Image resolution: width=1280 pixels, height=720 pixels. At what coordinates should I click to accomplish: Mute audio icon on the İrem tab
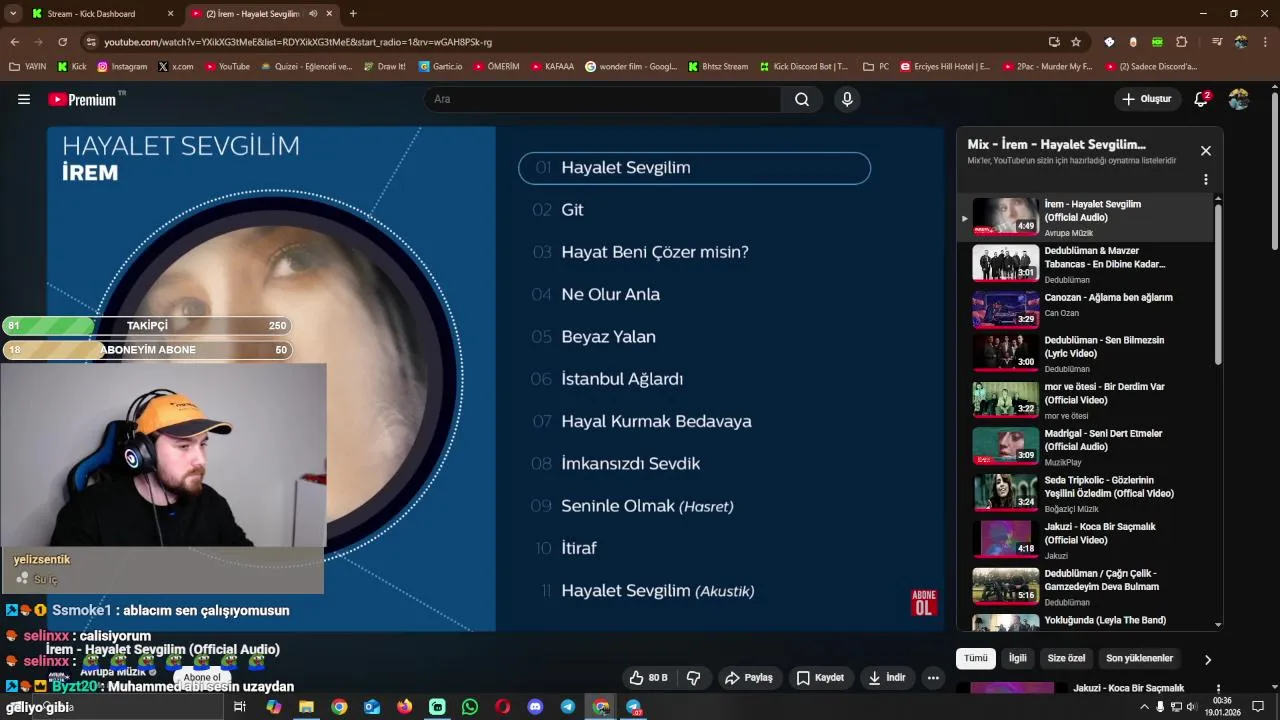313,14
